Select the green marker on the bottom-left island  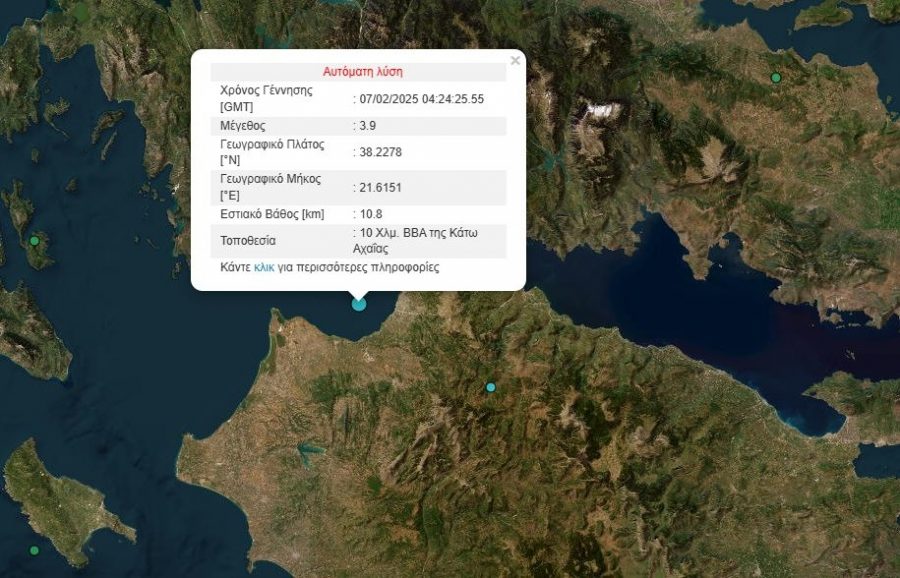pyautogui.click(x=34, y=550)
